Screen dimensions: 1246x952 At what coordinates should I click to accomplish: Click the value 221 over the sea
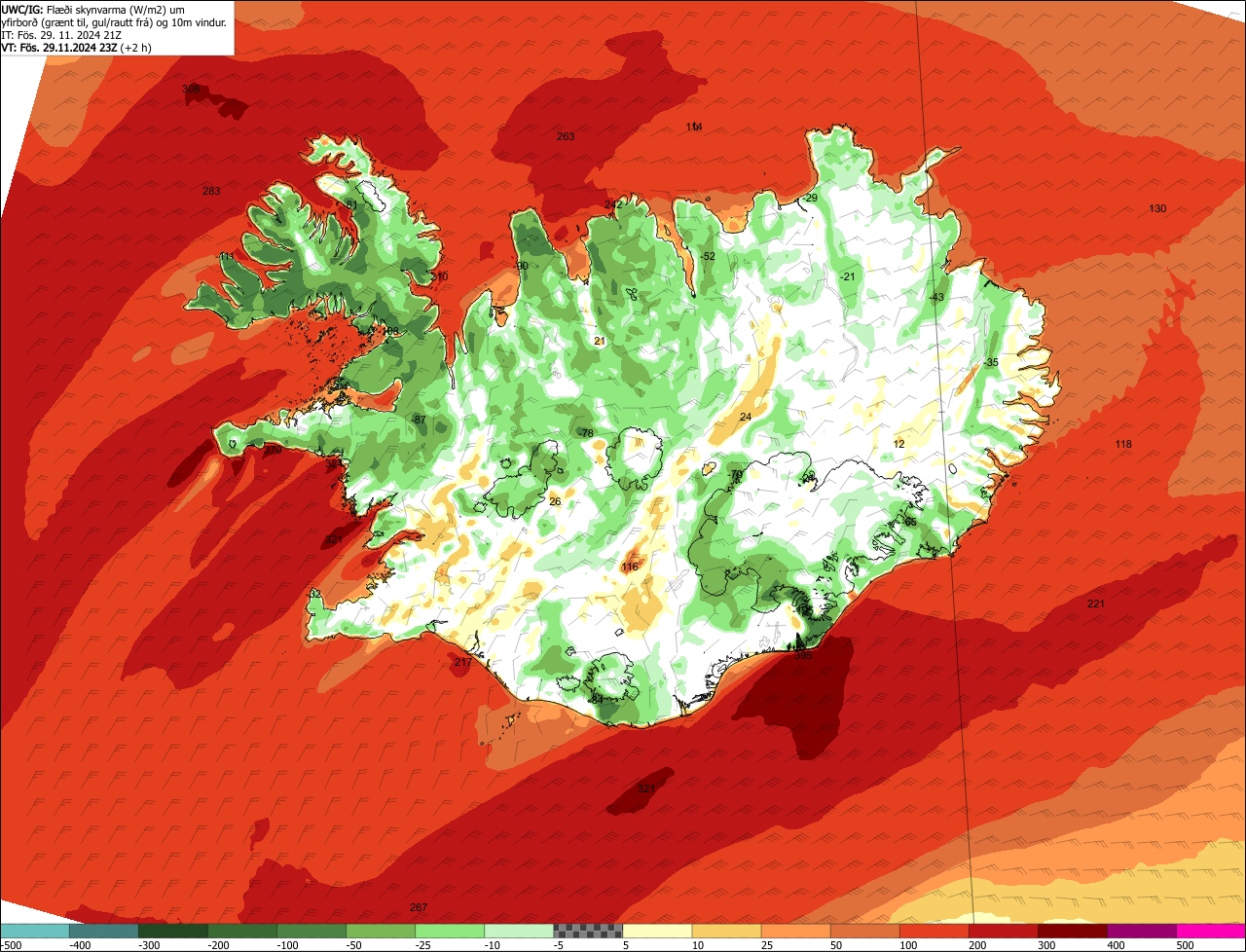pyautogui.click(x=1096, y=604)
